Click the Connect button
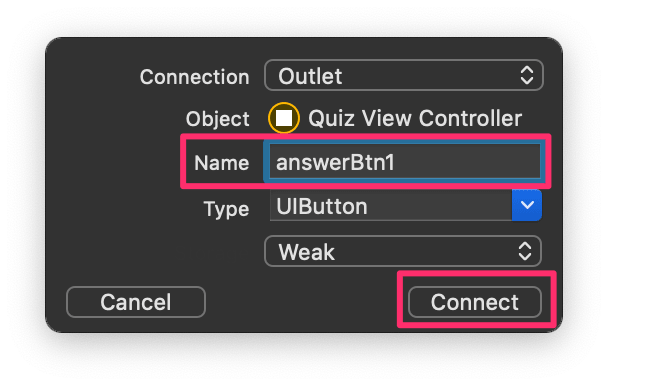Viewport: 648px width, 386px height. [474, 302]
